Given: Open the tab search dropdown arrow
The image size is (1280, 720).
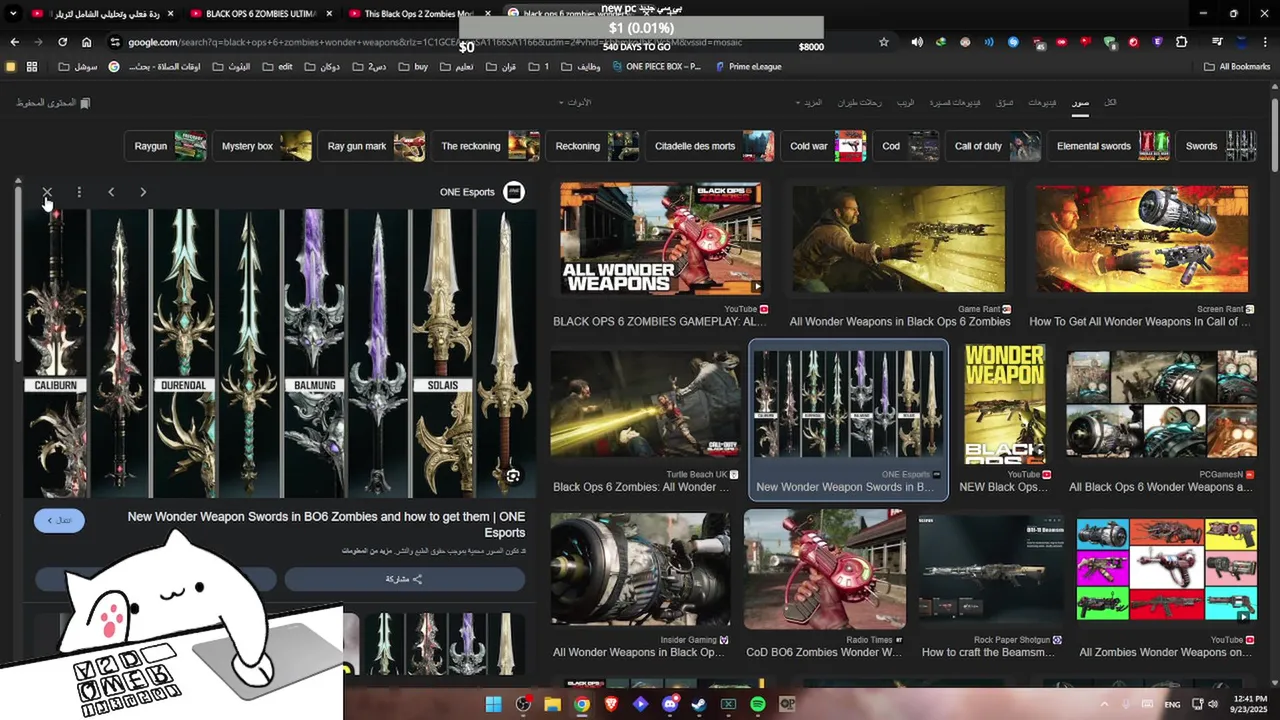Looking at the screenshot, I should (x=13, y=14).
